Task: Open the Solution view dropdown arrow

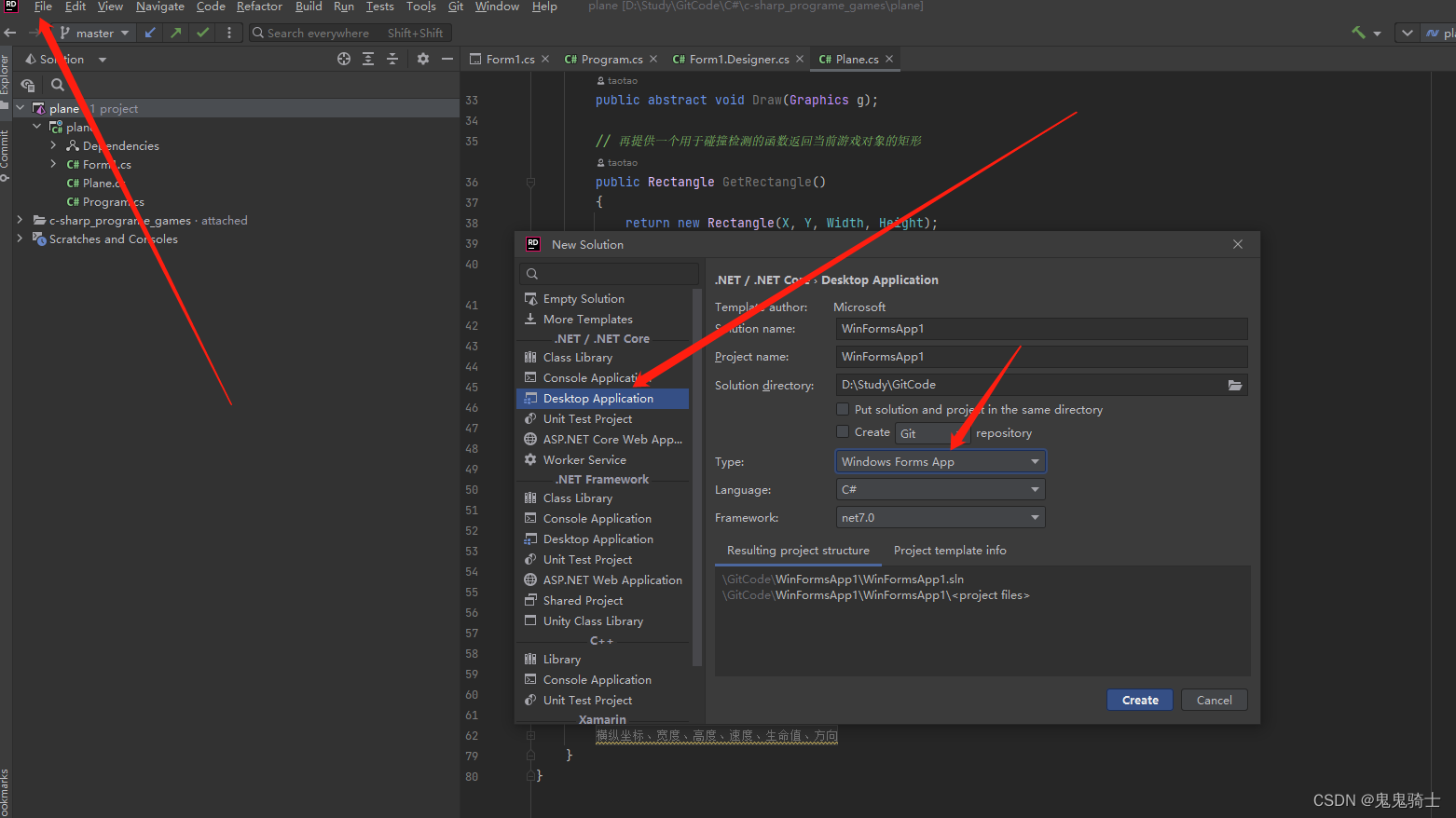Action: (103, 60)
